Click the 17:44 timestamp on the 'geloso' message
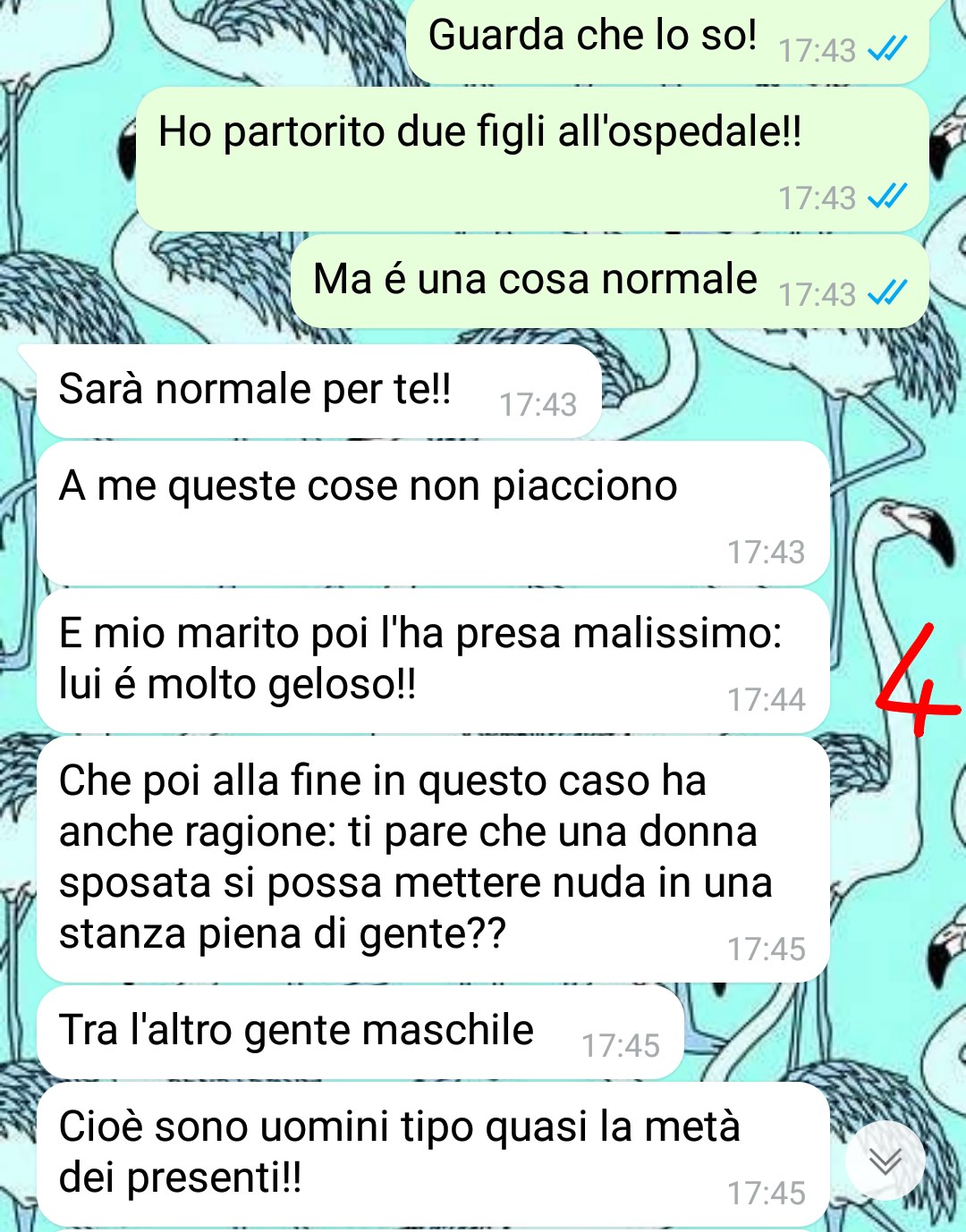The height and width of the screenshot is (1232, 966). pyautogui.click(x=766, y=699)
